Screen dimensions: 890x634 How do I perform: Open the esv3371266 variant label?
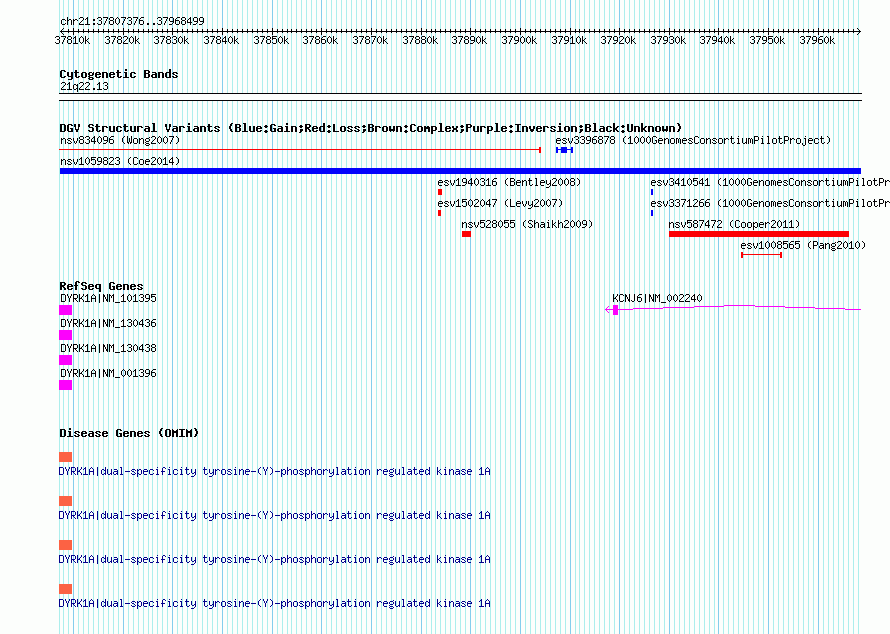pyautogui.click(x=770, y=203)
